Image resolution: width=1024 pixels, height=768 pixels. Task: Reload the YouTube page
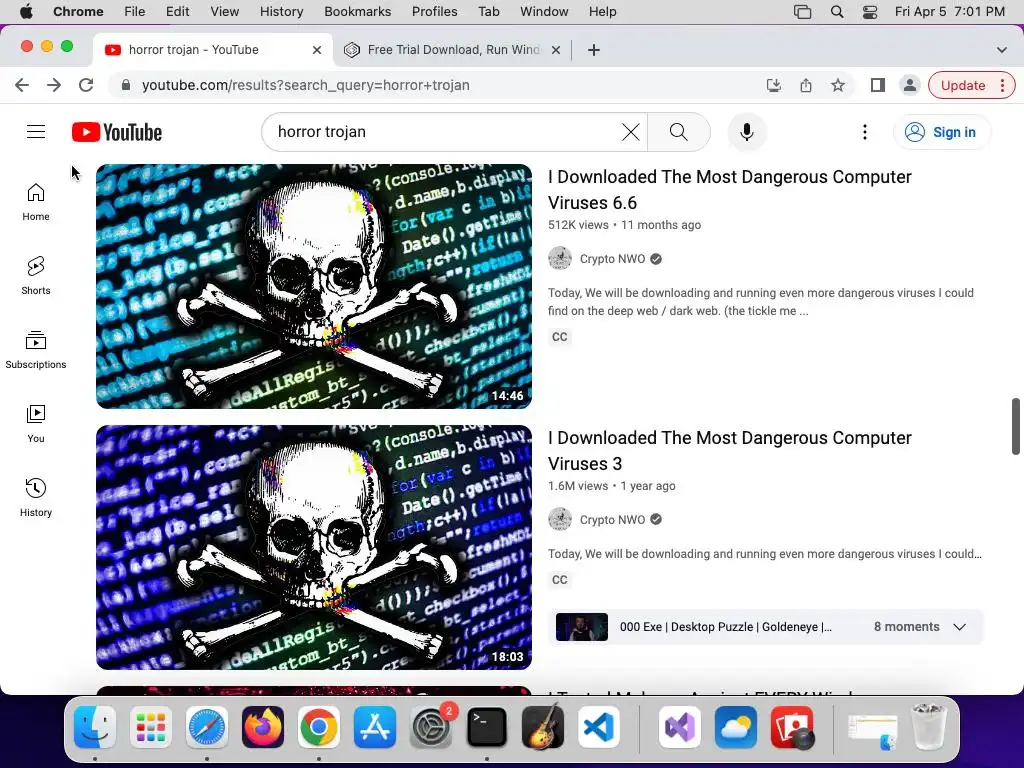click(86, 85)
